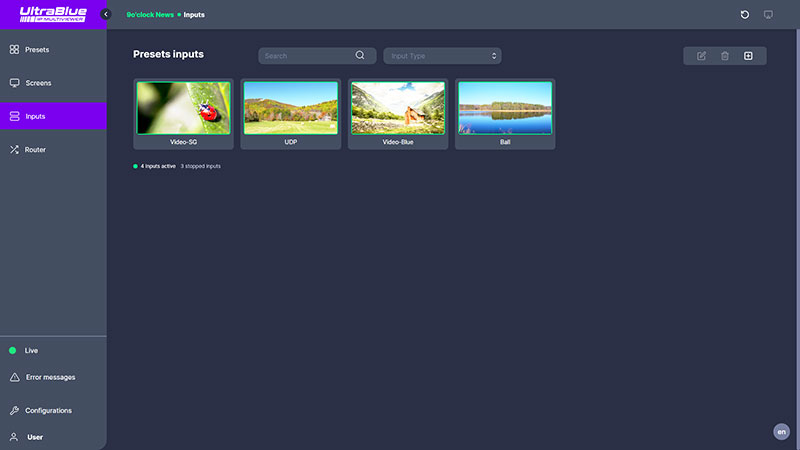Image resolution: width=800 pixels, height=450 pixels.
Task: Click the refresh icon in top bar
Action: pos(744,15)
